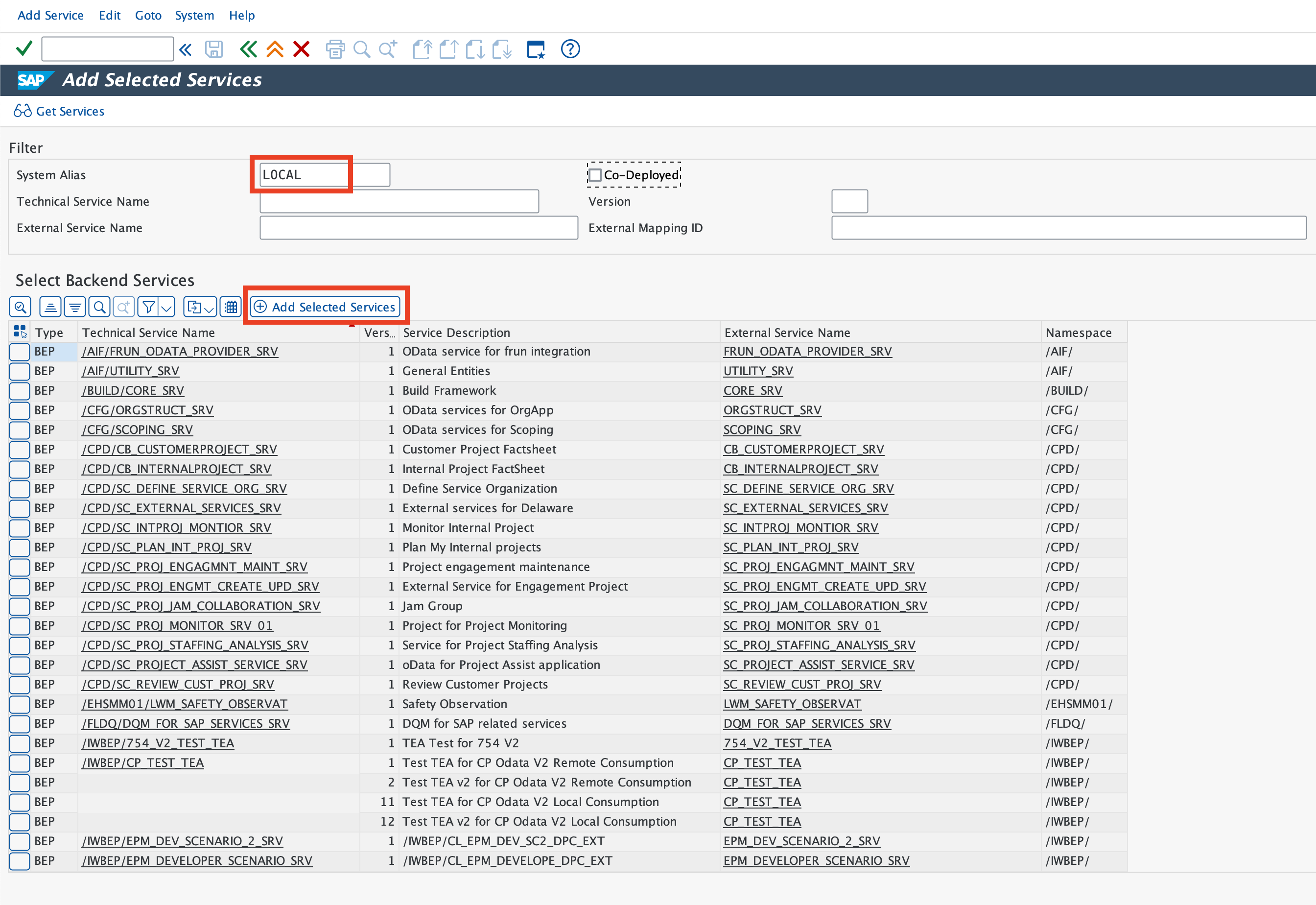
Task: Click the Print icon in toolbar
Action: click(x=337, y=49)
